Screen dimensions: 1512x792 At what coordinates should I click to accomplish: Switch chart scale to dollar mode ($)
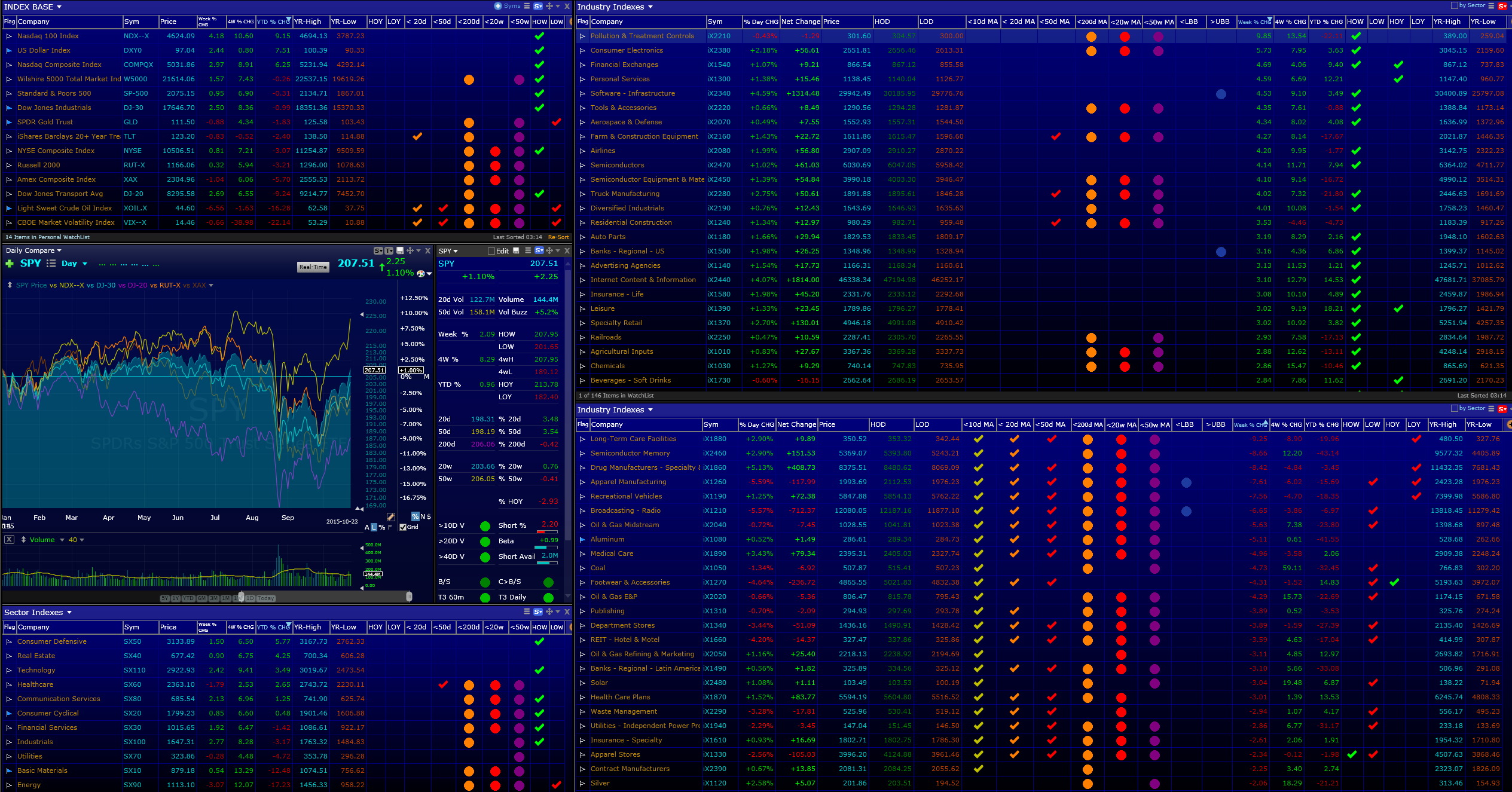[429, 516]
